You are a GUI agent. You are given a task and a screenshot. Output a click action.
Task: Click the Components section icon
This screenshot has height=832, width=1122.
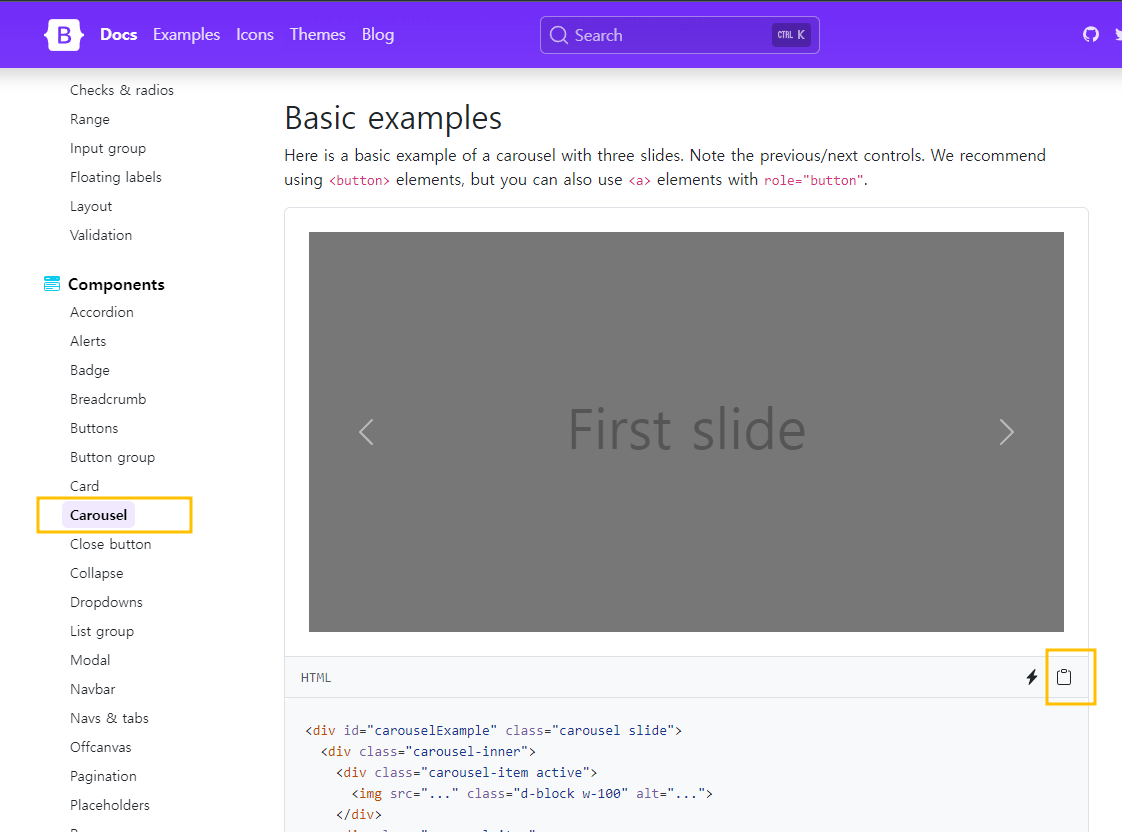pos(50,283)
